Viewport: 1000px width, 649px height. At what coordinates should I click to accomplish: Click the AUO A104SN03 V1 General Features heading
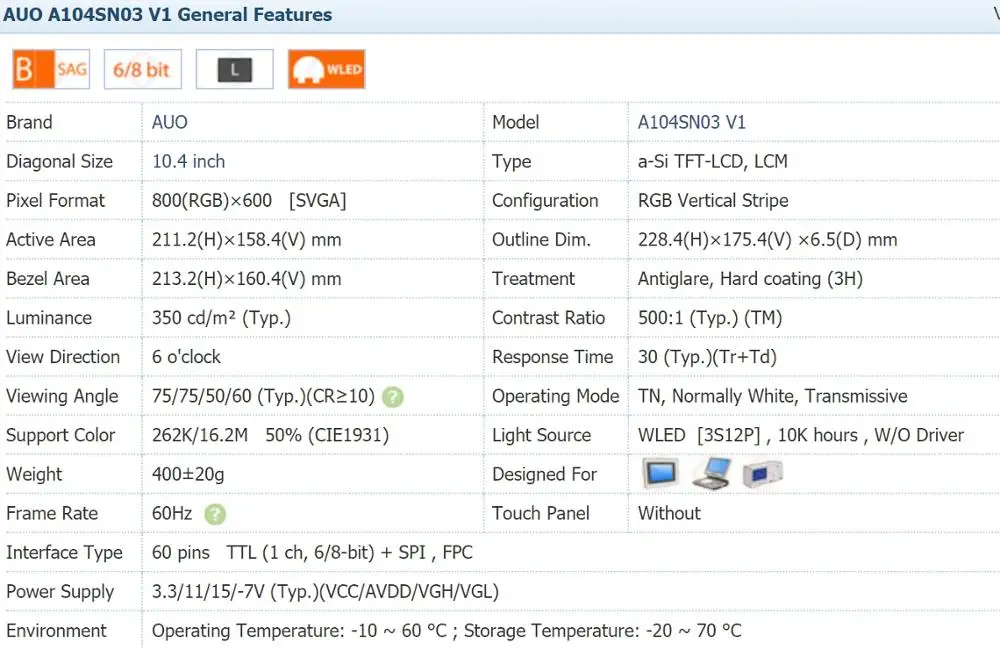tap(168, 15)
